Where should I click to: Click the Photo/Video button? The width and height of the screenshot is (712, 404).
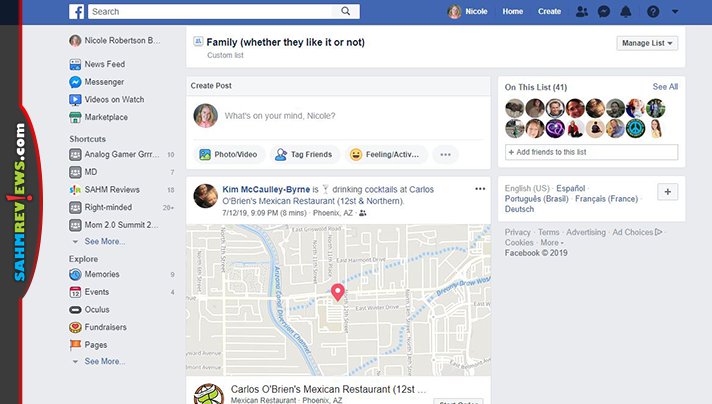click(x=229, y=155)
